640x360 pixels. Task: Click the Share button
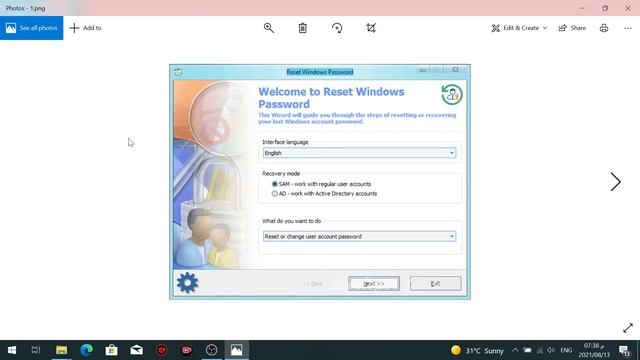tap(572, 28)
